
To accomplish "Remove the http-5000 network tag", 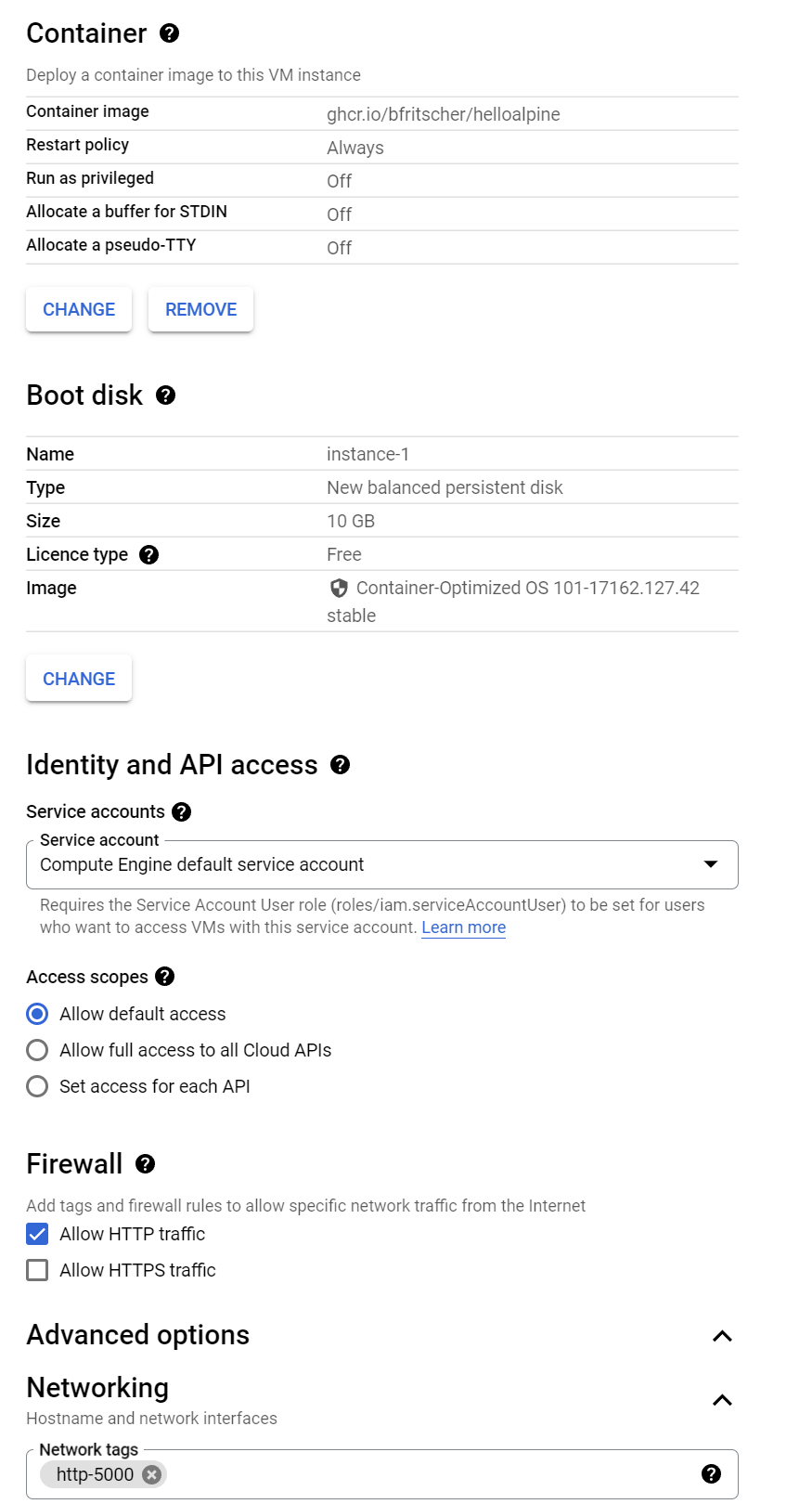I will point(152,1474).
